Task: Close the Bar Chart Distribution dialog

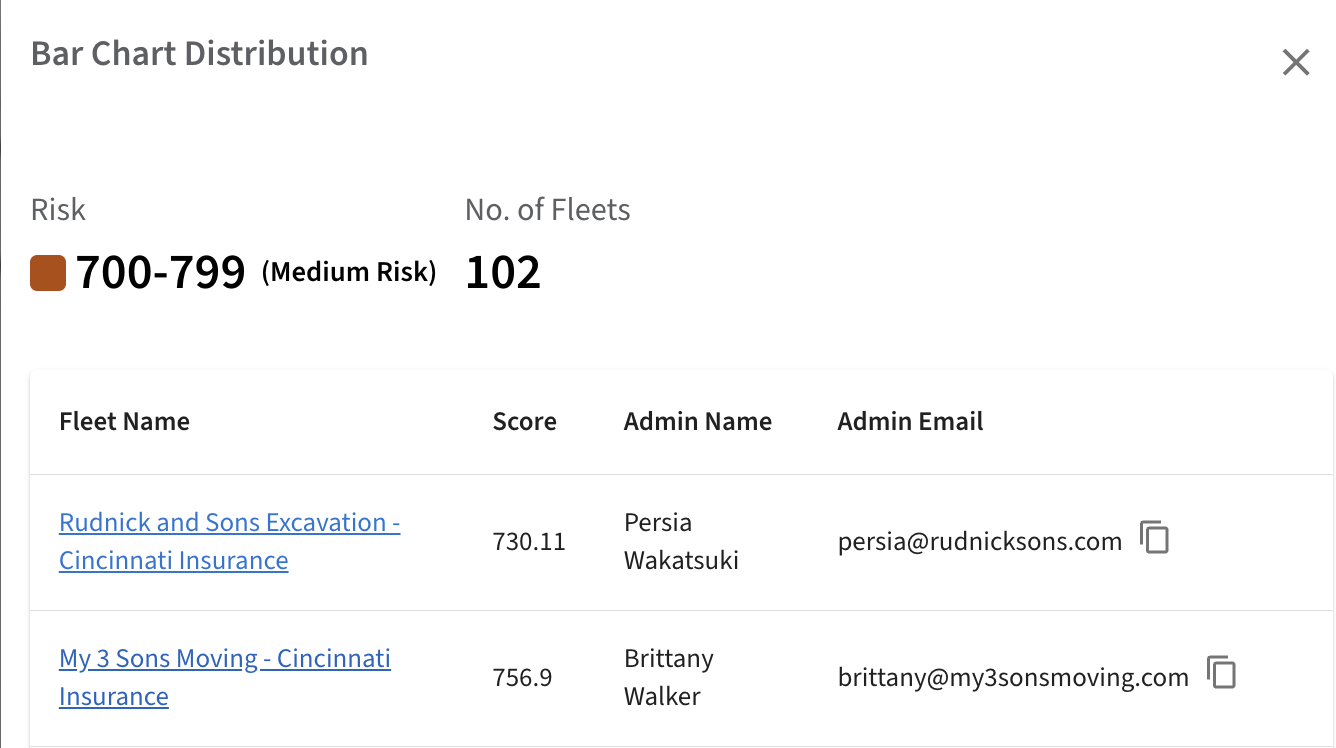Action: coord(1295,63)
